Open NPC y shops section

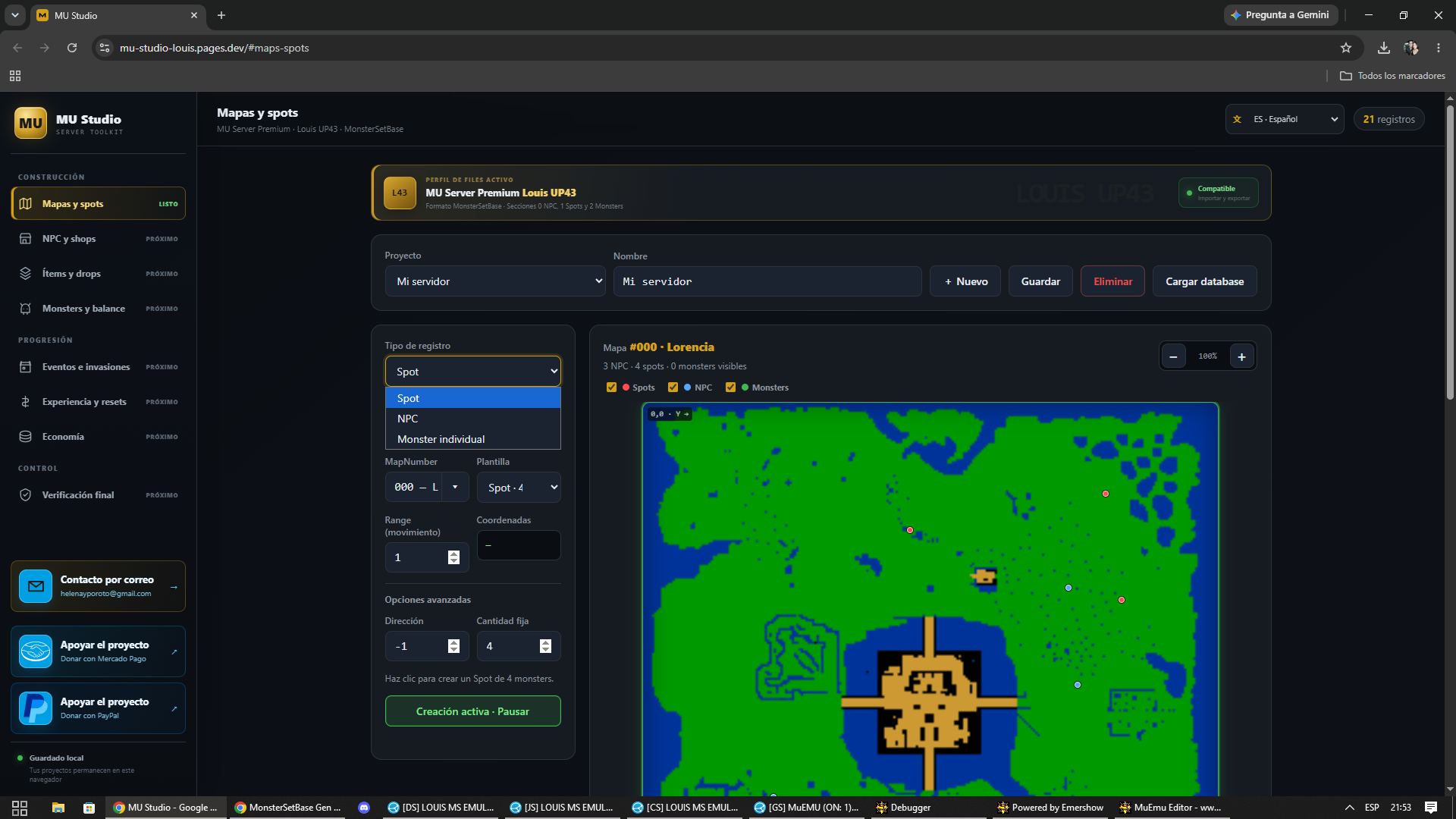99,239
